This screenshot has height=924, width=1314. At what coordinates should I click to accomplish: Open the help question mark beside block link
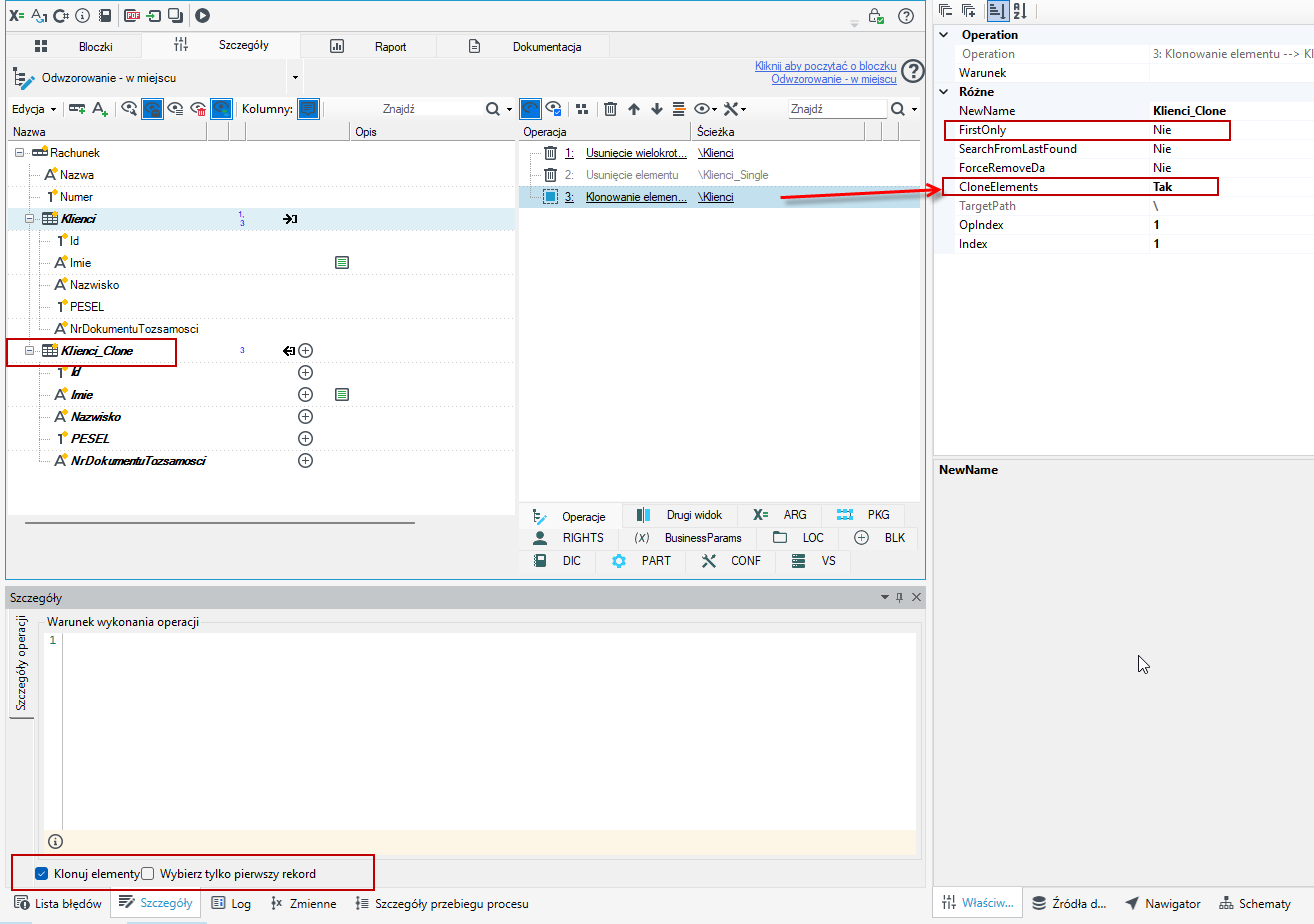click(x=912, y=71)
